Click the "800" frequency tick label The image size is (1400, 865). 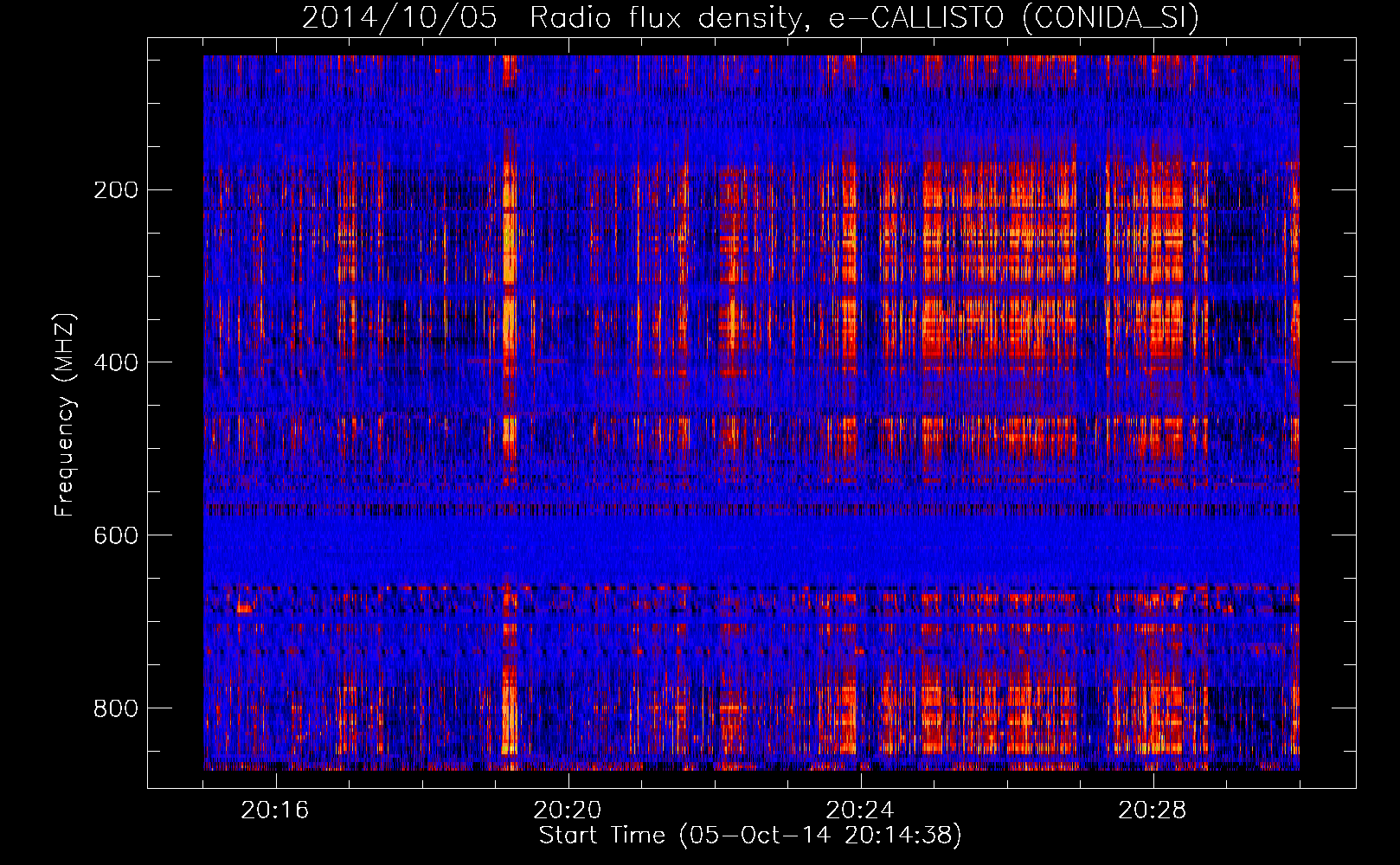116,709
